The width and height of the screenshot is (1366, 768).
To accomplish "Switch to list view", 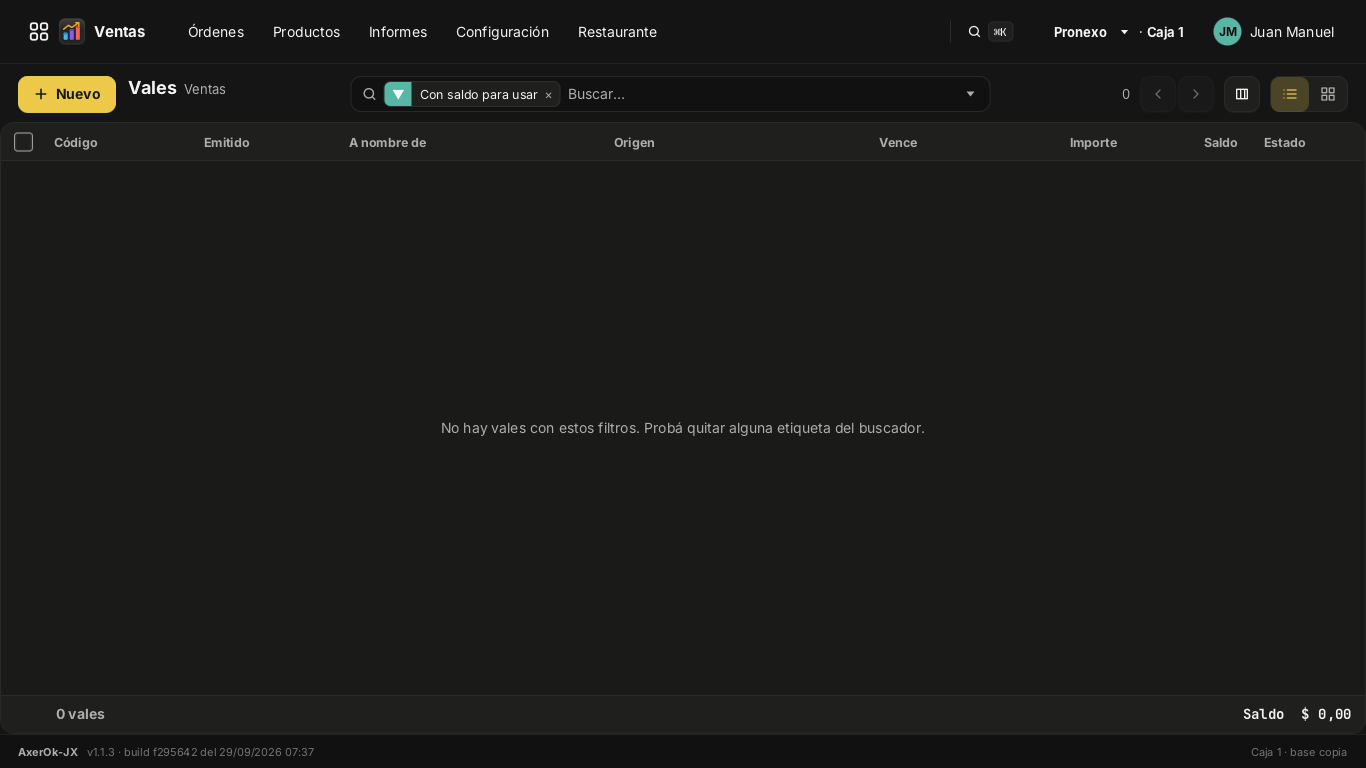I will [1290, 94].
